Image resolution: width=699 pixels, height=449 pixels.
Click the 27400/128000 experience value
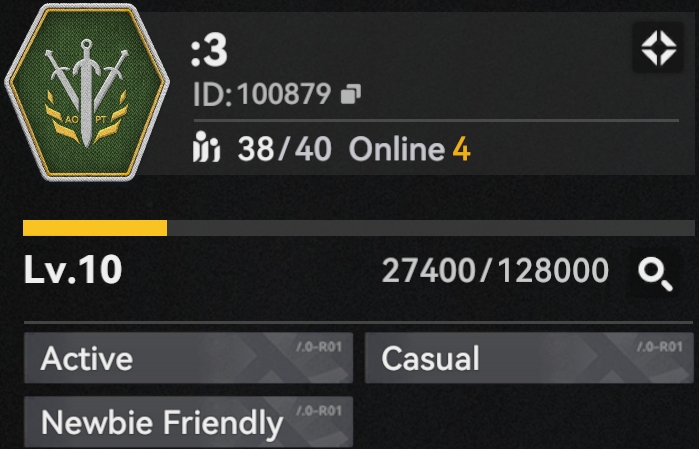(x=495, y=270)
